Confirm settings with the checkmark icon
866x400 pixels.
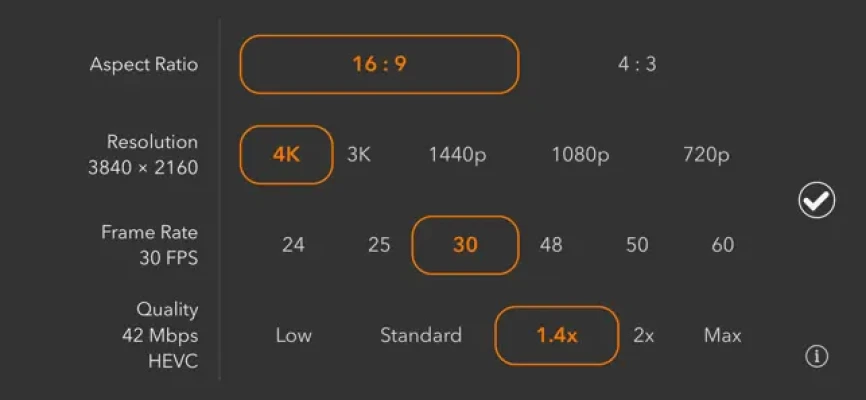[816, 200]
